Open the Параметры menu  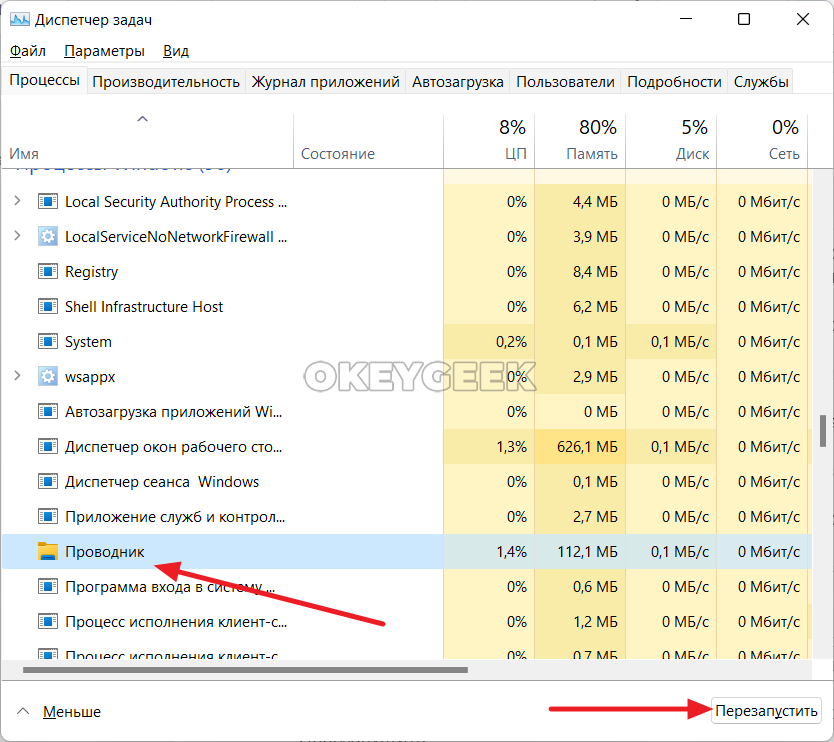[104, 51]
